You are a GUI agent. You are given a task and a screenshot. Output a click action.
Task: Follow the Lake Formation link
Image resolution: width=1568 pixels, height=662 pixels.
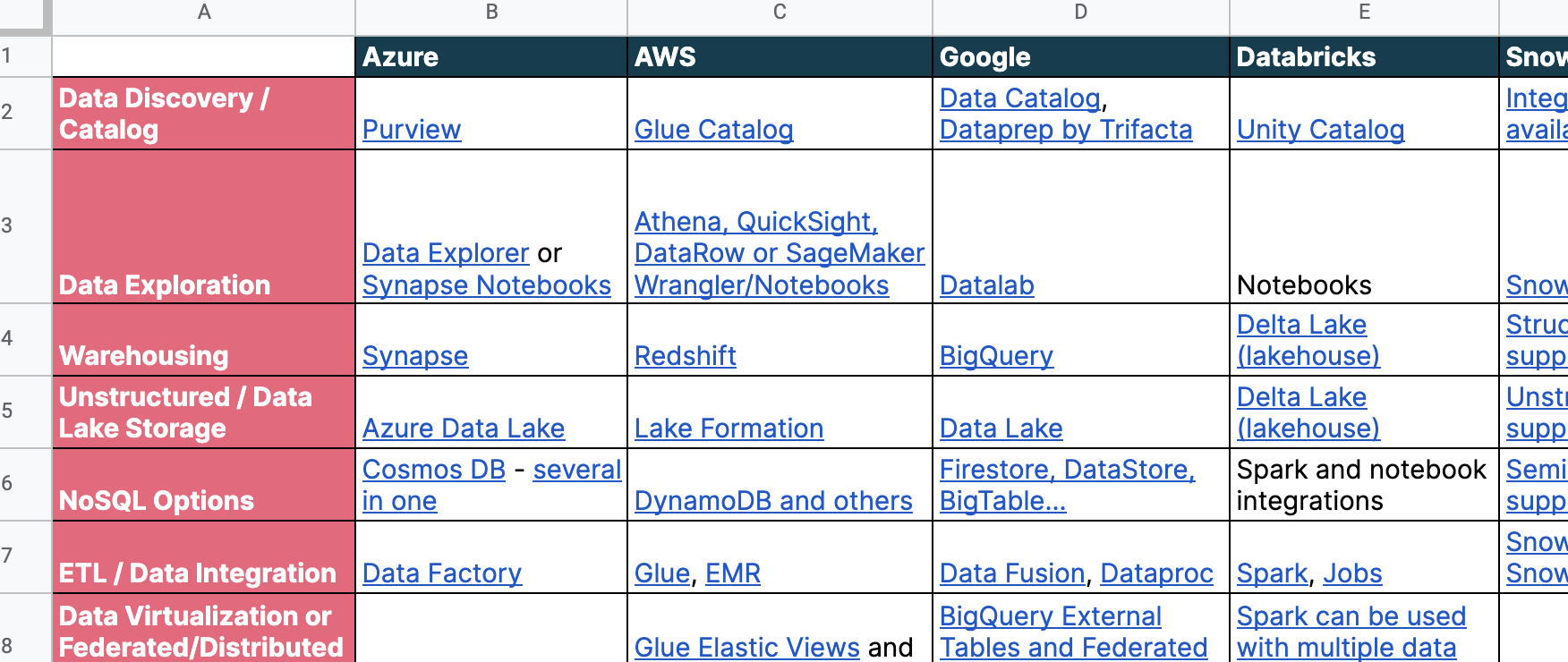tap(729, 429)
